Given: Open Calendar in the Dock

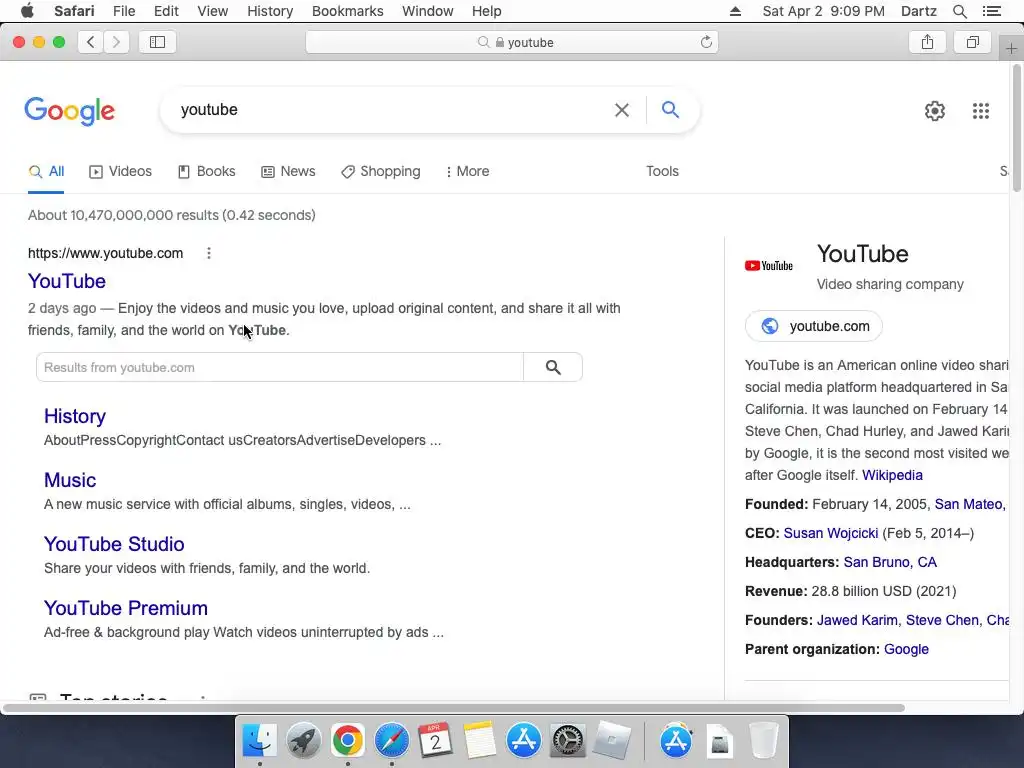Looking at the screenshot, I should pyautogui.click(x=435, y=741).
